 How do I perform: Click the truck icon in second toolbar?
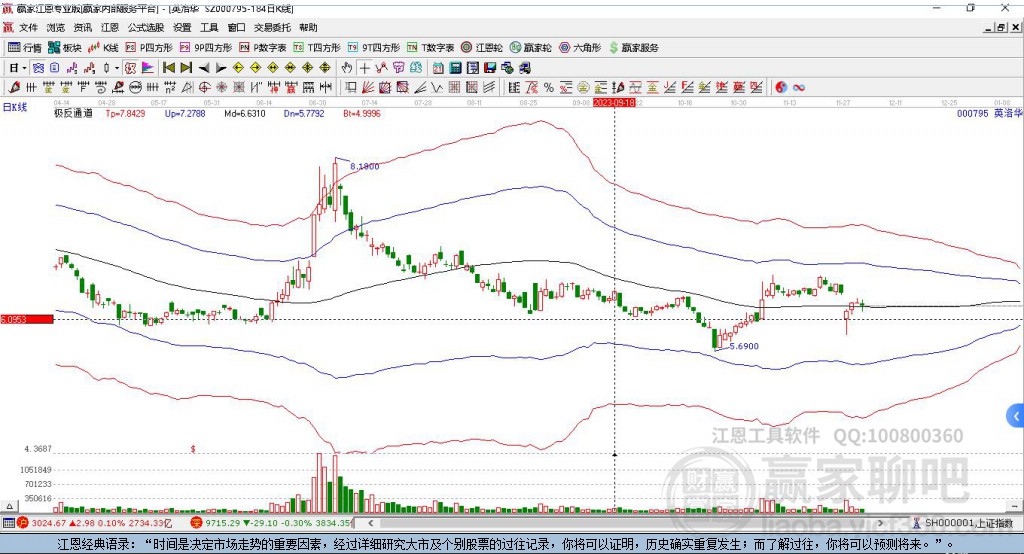coord(526,68)
